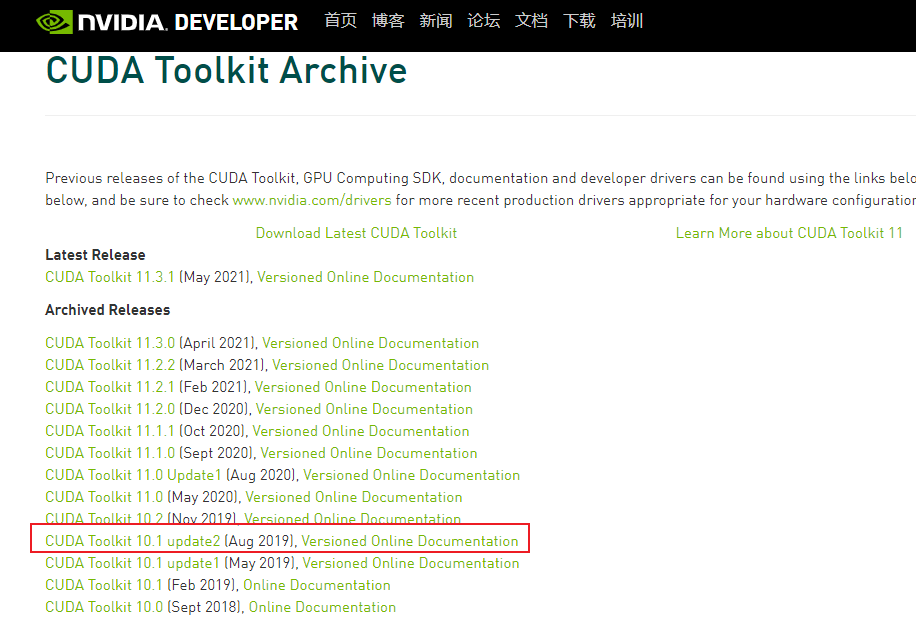Screen dimensions: 916x620
Task: Click the Latest Release heading text
Action: pyautogui.click(x=95, y=255)
